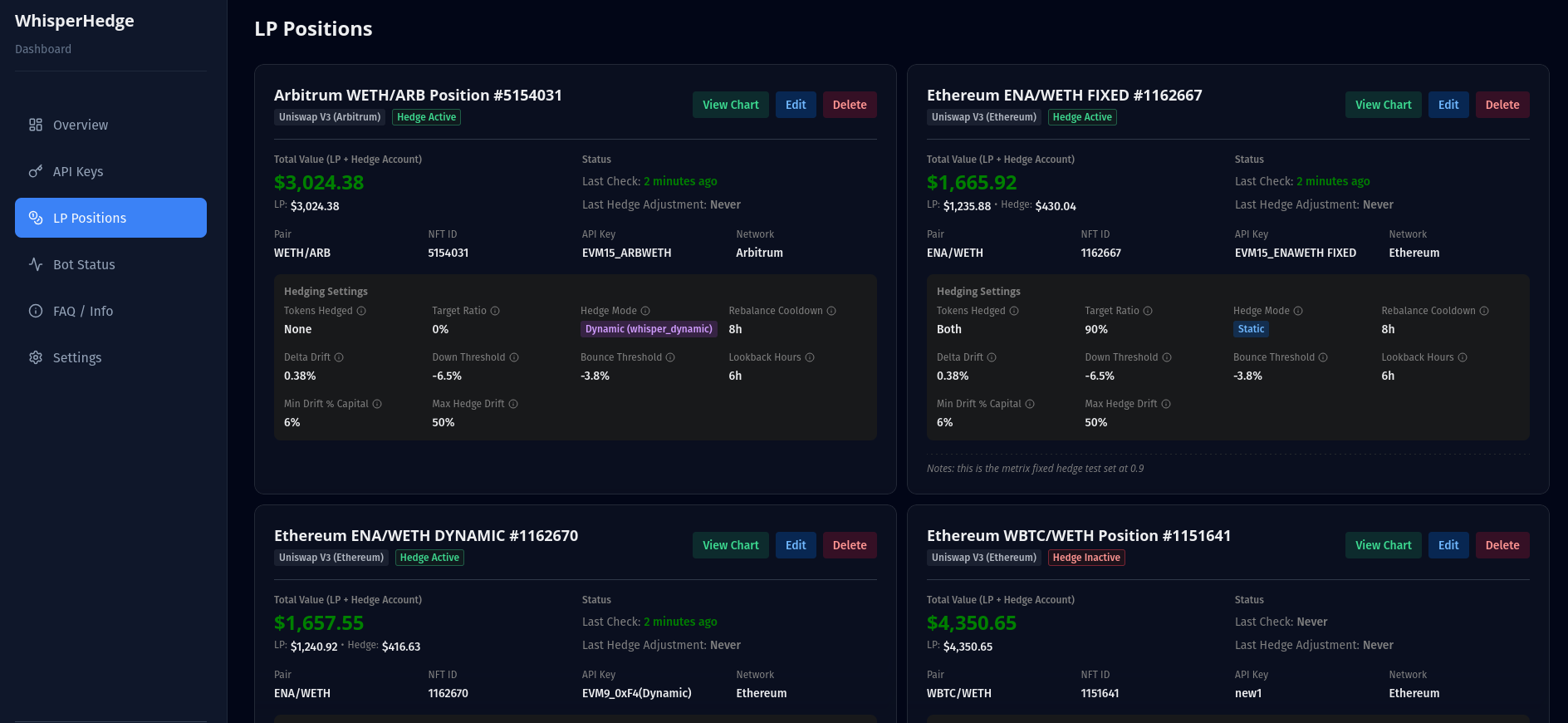Go to the Settings menu item
This screenshot has width=1568, height=723.
click(x=110, y=357)
